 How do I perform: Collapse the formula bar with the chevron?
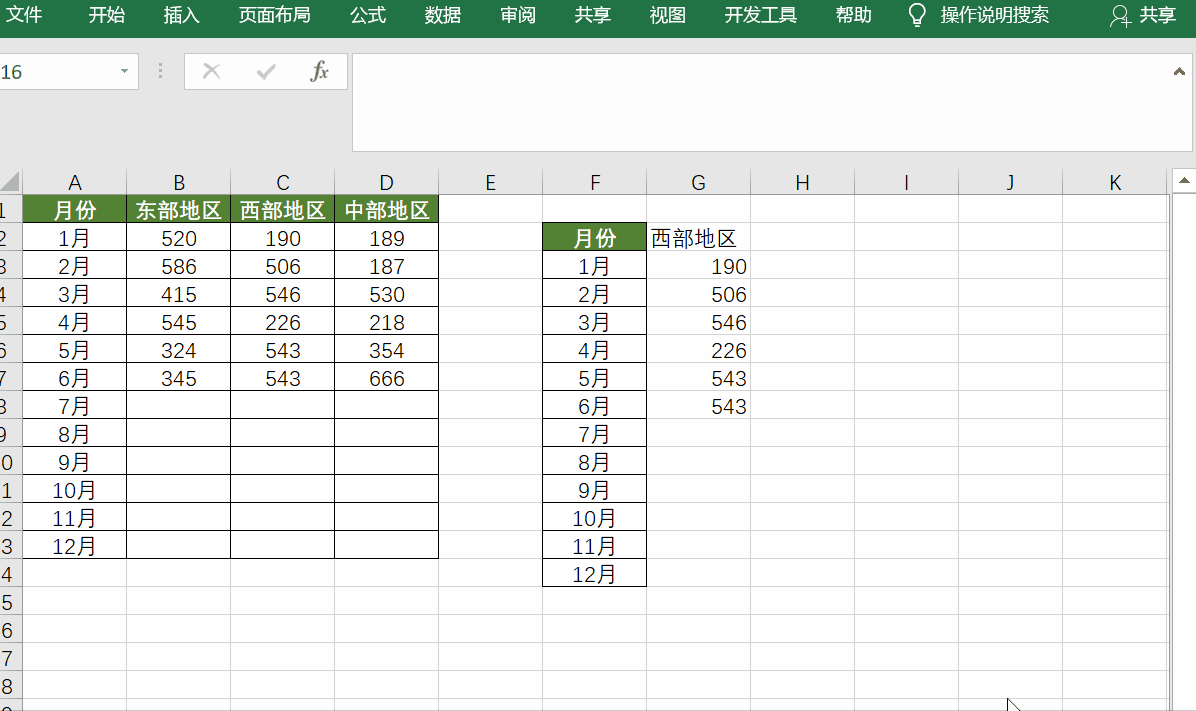click(1179, 72)
